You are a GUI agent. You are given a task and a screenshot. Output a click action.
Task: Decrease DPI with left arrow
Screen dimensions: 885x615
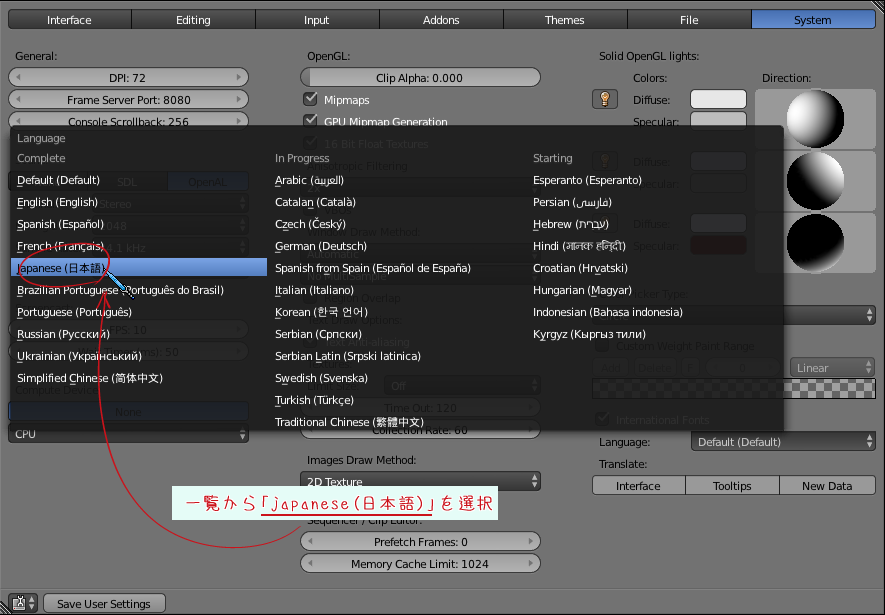point(19,77)
